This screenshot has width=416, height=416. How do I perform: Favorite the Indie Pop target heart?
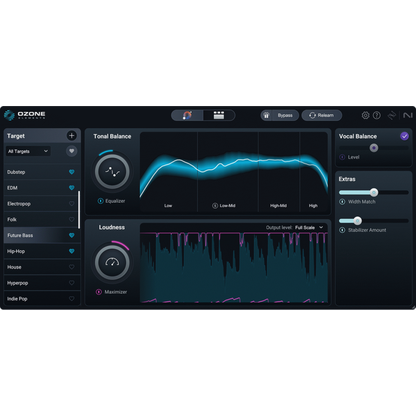click(x=71, y=299)
